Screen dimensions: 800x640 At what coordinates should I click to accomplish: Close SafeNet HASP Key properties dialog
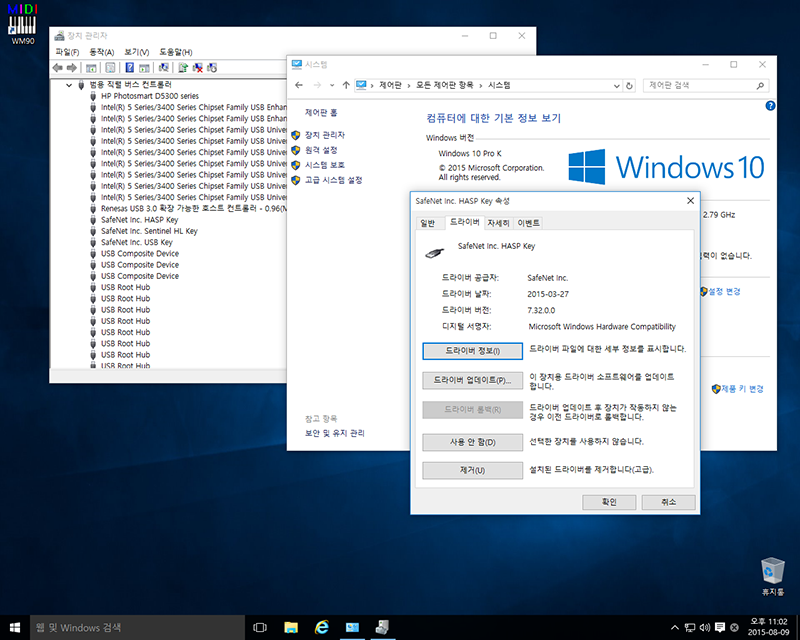point(690,201)
